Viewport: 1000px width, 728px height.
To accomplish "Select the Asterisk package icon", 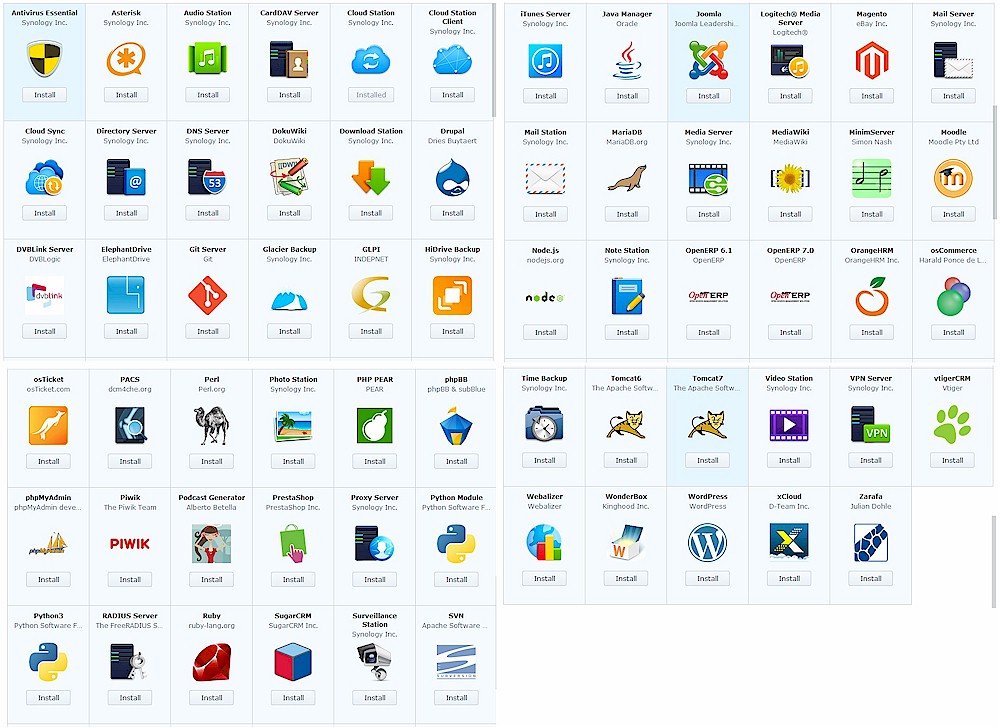I will 126,59.
